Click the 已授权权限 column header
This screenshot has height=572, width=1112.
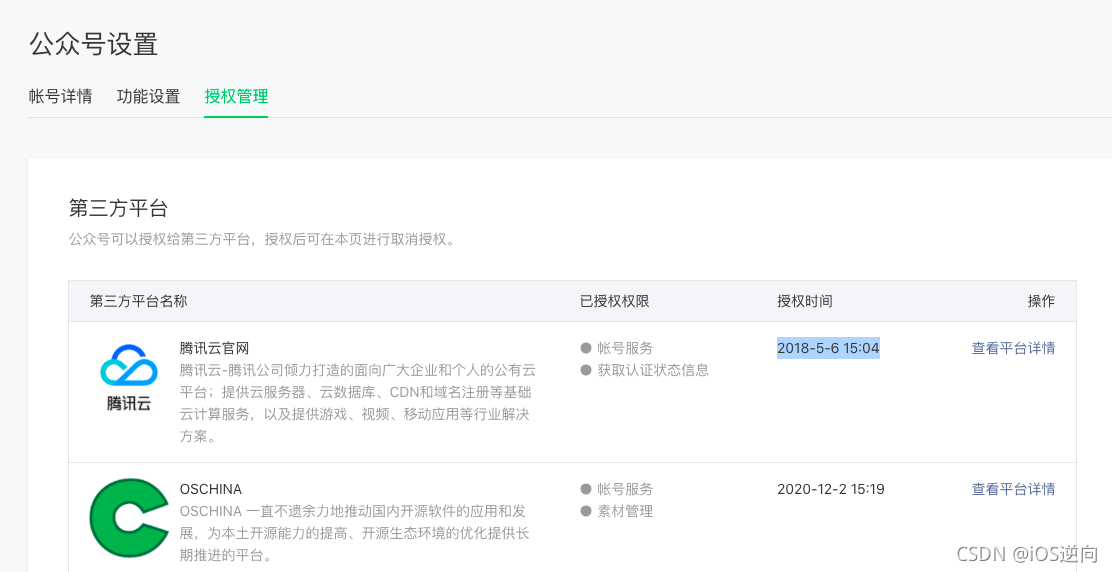[x=614, y=301]
